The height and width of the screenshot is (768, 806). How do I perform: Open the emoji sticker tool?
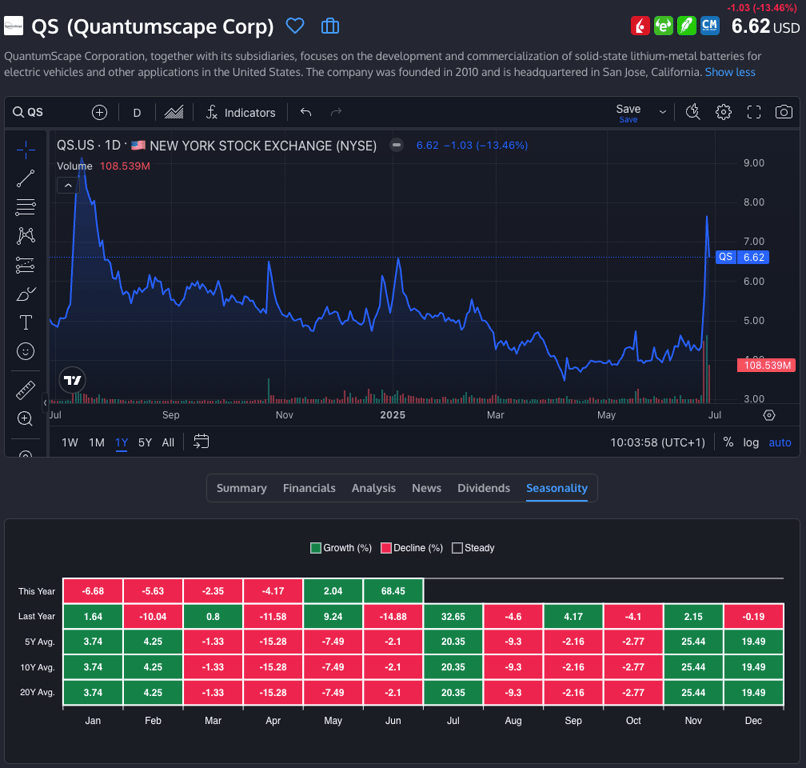pyautogui.click(x=26, y=351)
